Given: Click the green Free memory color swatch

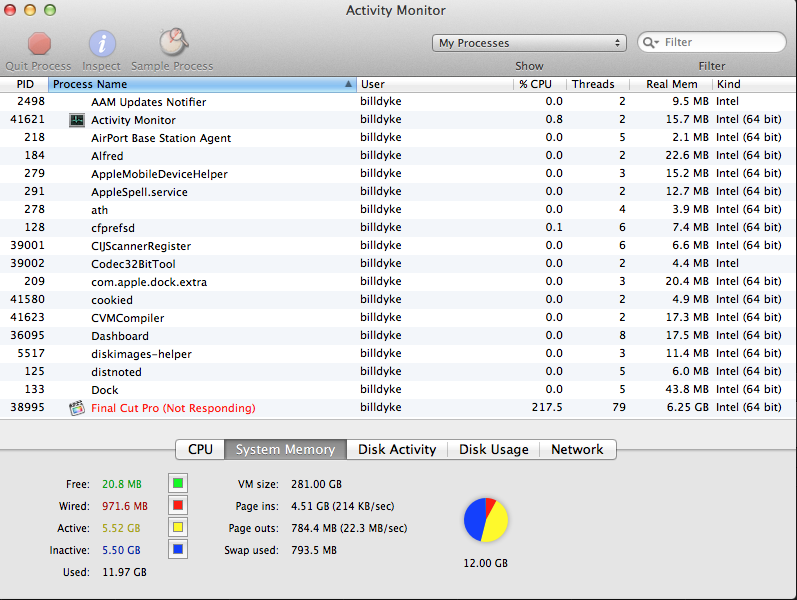Looking at the screenshot, I should point(178,483).
